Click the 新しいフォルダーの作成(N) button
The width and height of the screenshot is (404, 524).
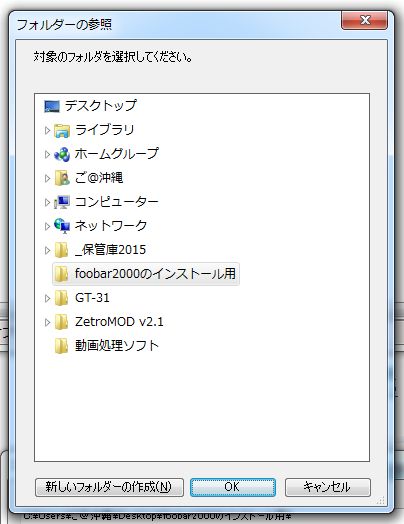109,487
